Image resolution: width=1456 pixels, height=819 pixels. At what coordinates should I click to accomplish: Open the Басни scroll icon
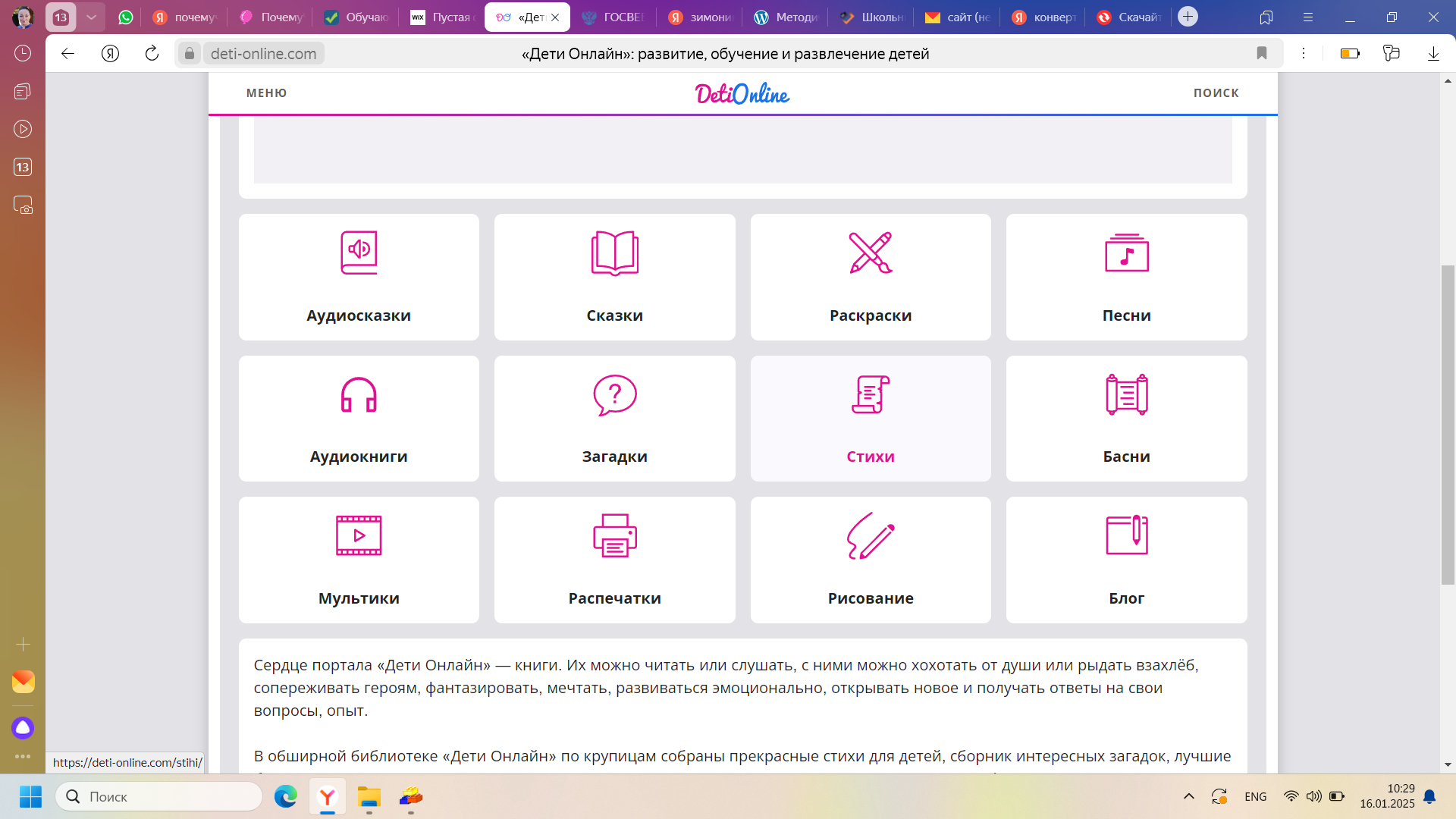[x=1126, y=395]
